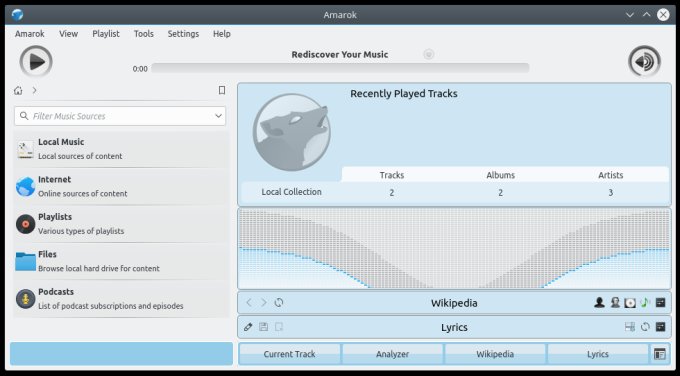Open the applet configuration icon in toolbar
The height and width of the screenshot is (376, 680).
[660, 354]
